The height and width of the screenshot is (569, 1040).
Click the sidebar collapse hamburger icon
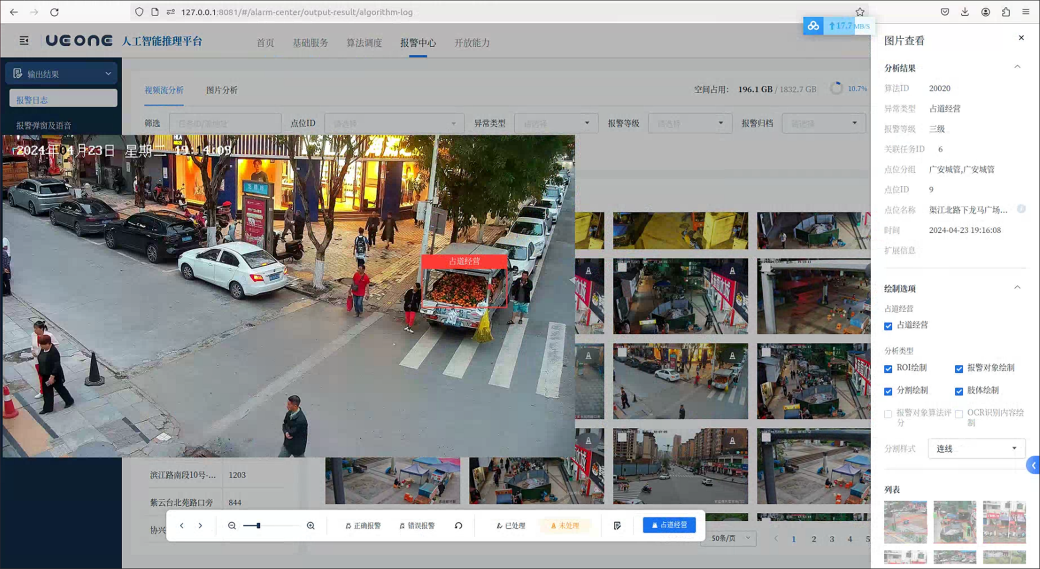click(24, 41)
